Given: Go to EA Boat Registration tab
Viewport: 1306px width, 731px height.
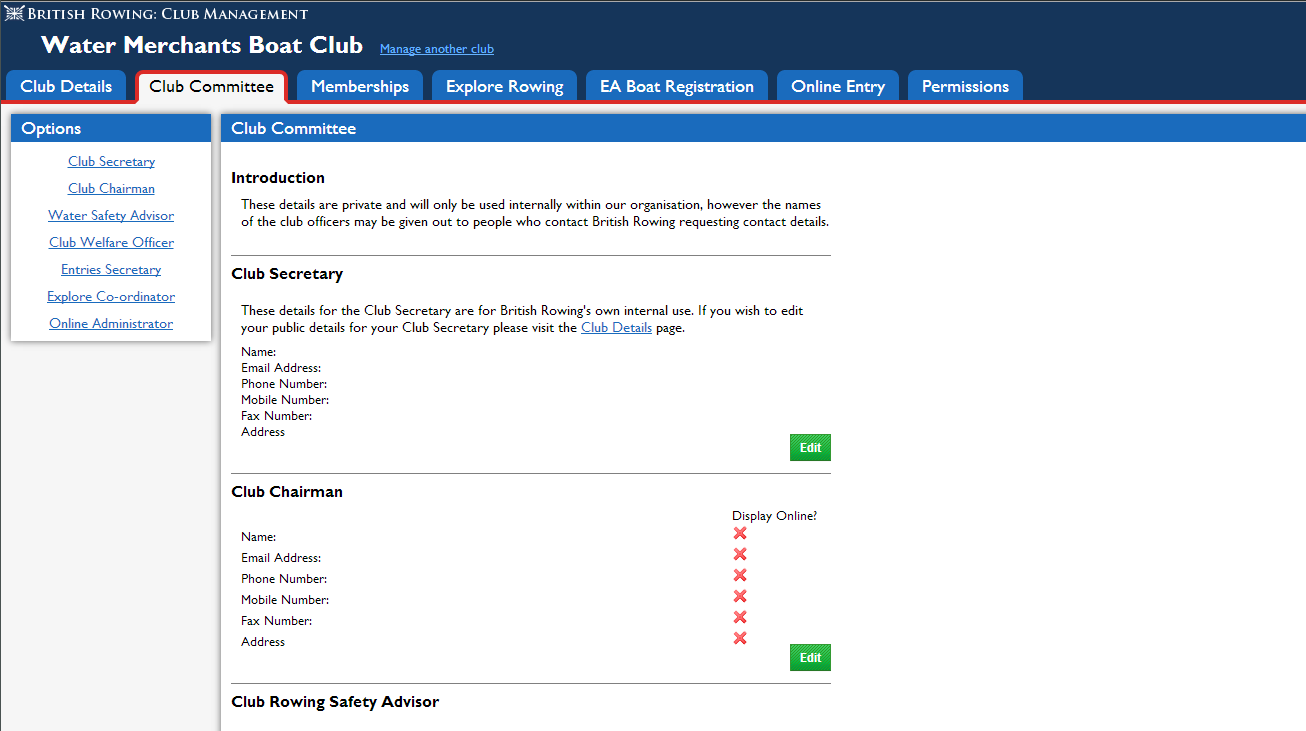Looking at the screenshot, I should tap(677, 86).
